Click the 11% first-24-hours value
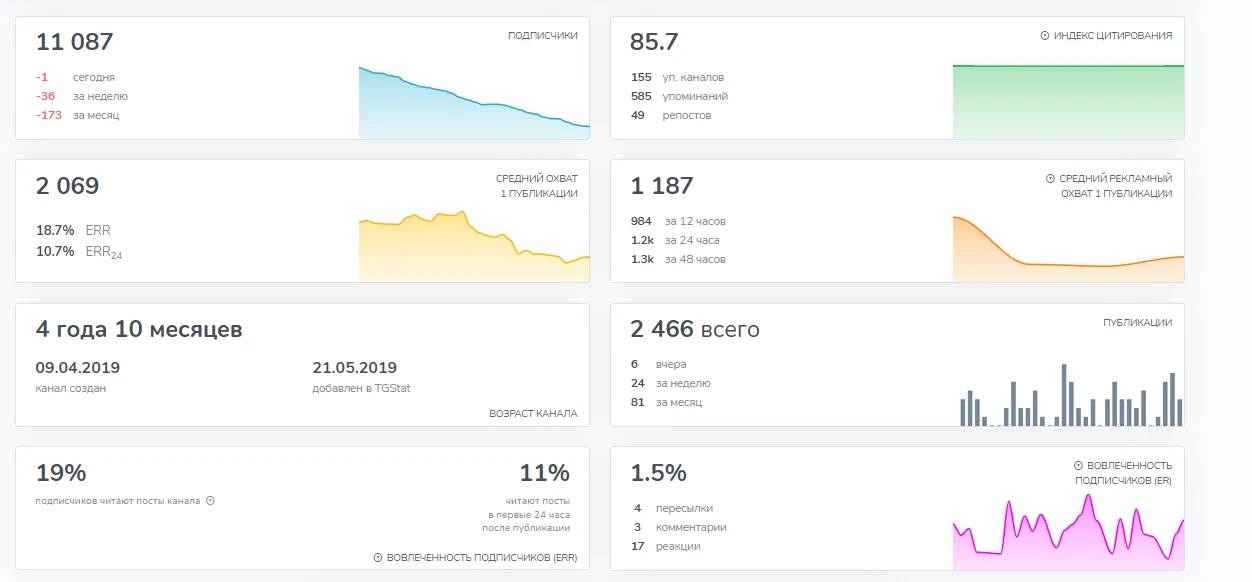This screenshot has height=582, width=1252. tap(545, 473)
